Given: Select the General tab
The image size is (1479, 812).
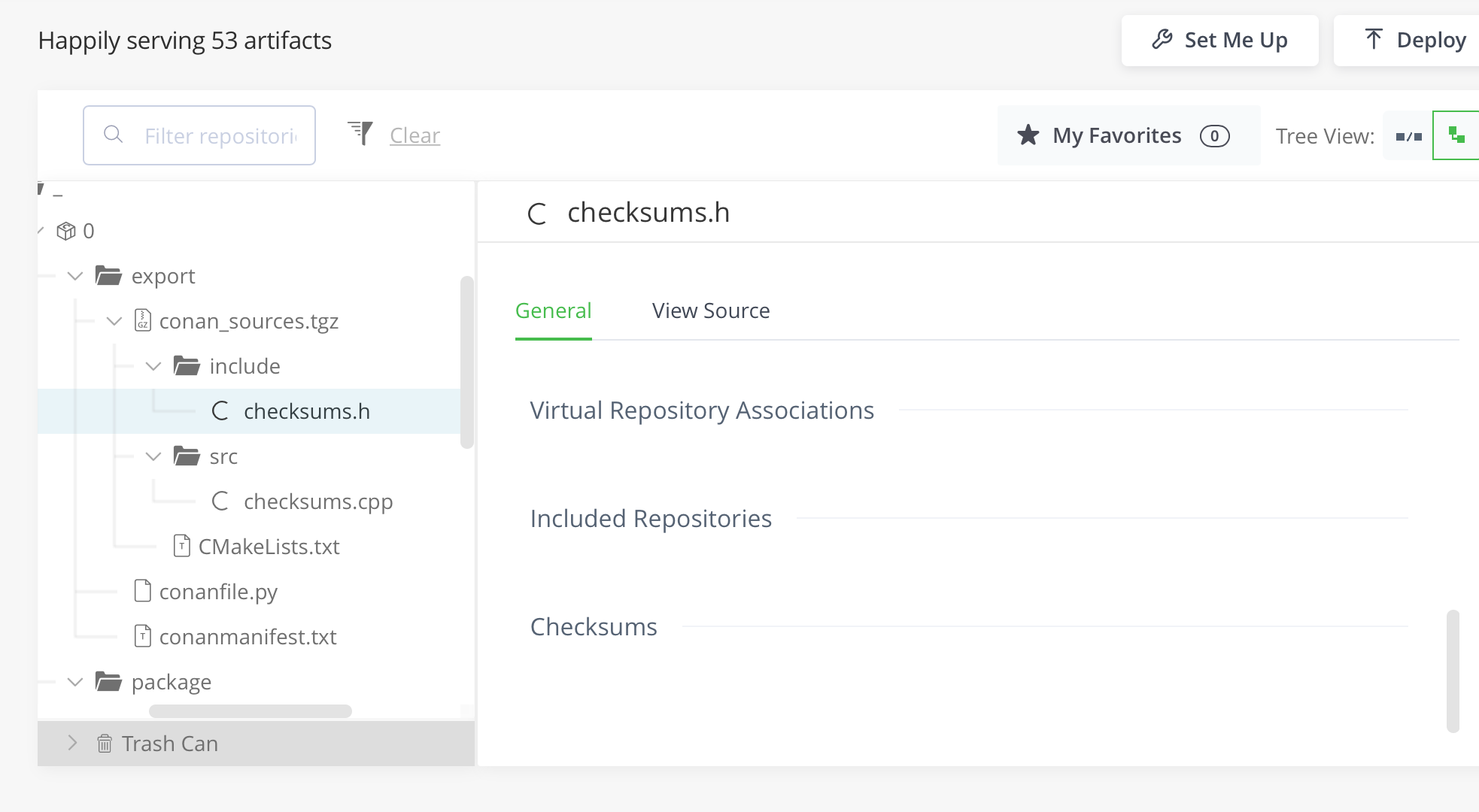Looking at the screenshot, I should [553, 311].
